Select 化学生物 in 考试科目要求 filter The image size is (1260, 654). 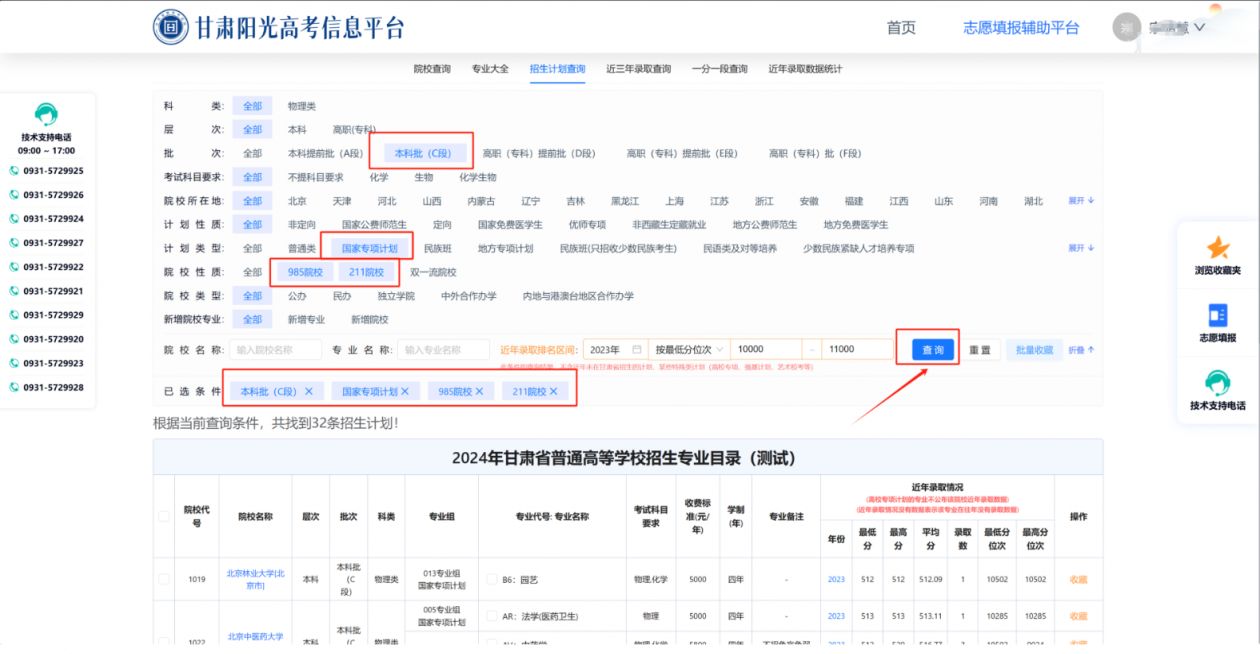tap(477, 177)
